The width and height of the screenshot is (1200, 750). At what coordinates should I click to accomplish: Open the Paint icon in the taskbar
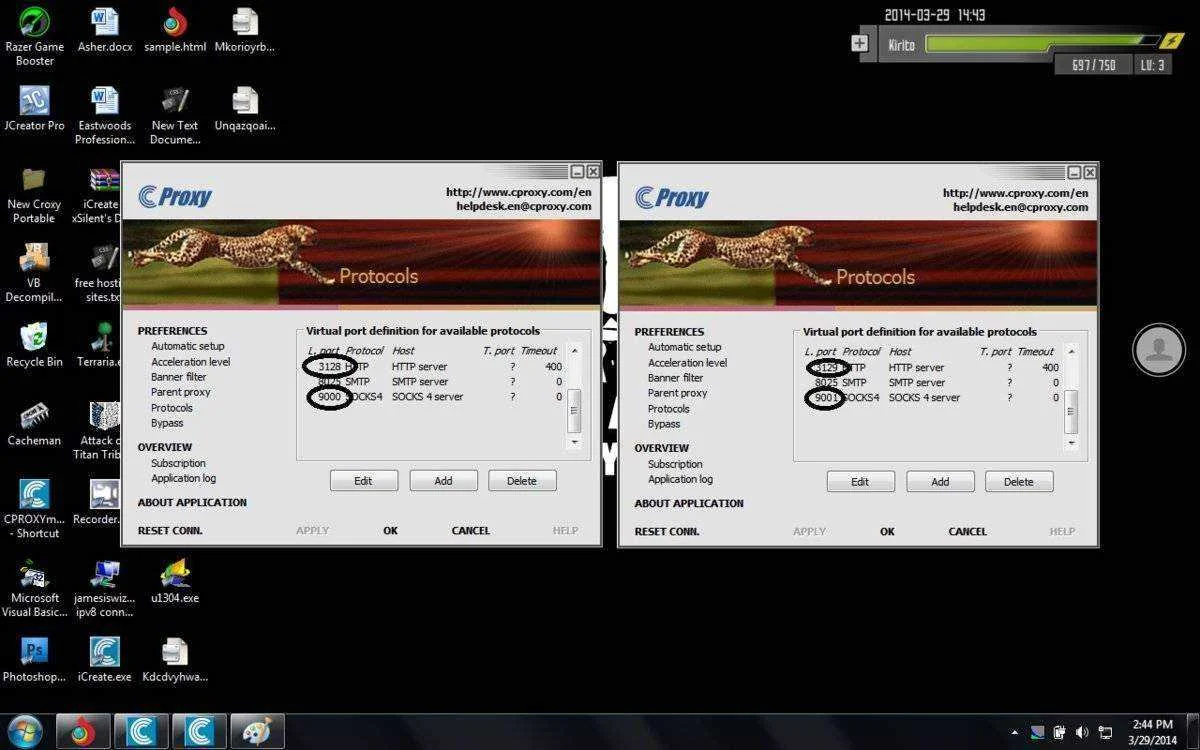click(x=258, y=731)
